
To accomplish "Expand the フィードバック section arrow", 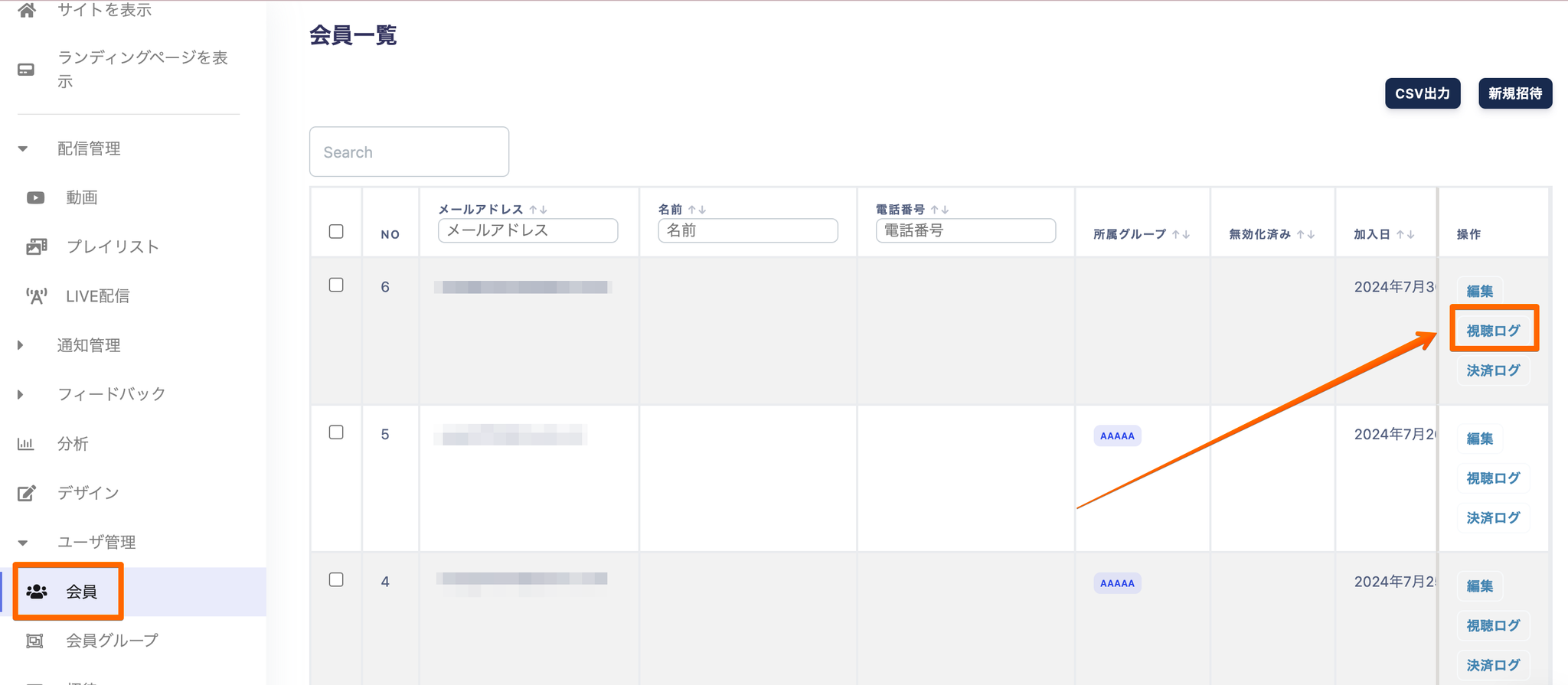I will (21, 394).
